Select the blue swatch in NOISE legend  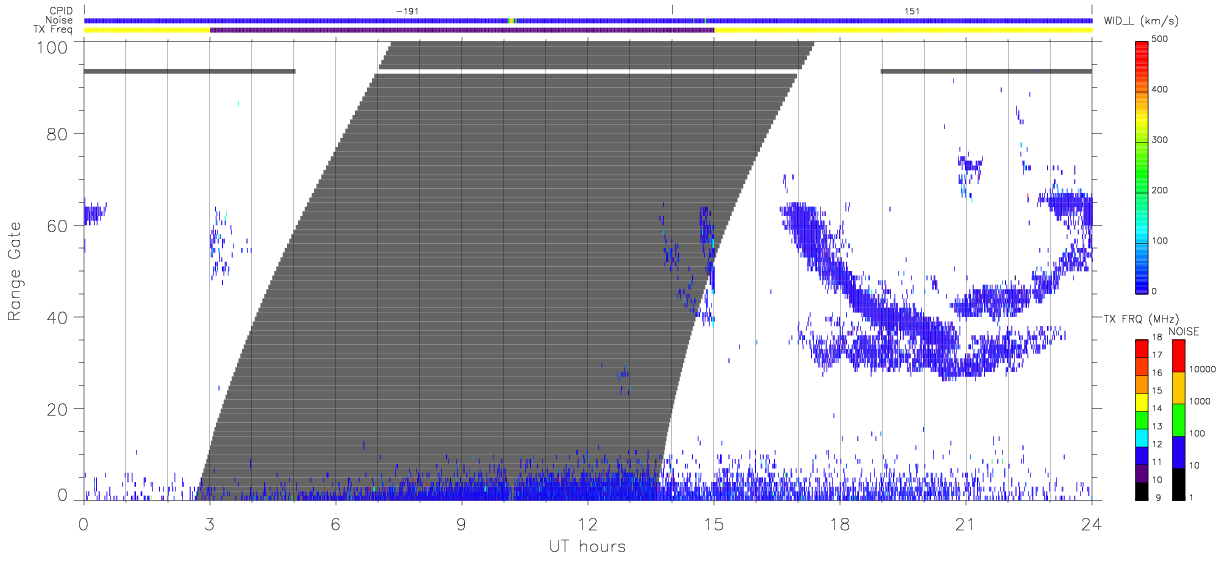coord(1178,450)
